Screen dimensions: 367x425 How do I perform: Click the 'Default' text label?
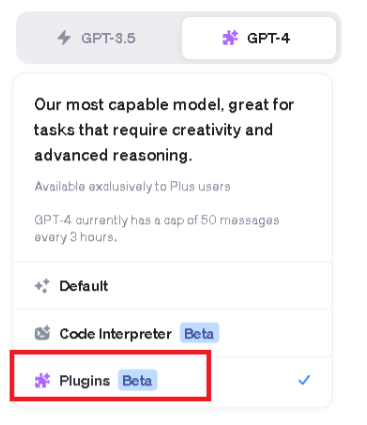point(84,286)
